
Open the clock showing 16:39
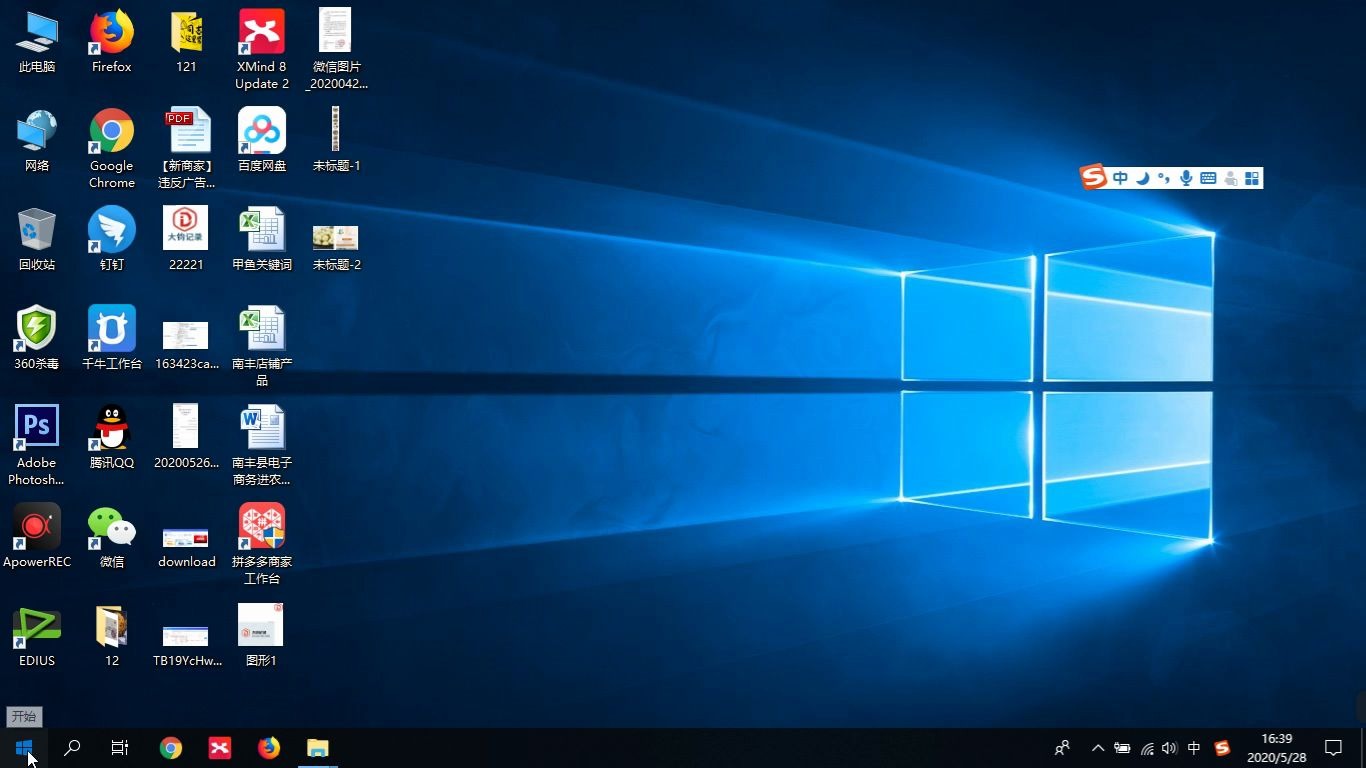tap(1277, 748)
